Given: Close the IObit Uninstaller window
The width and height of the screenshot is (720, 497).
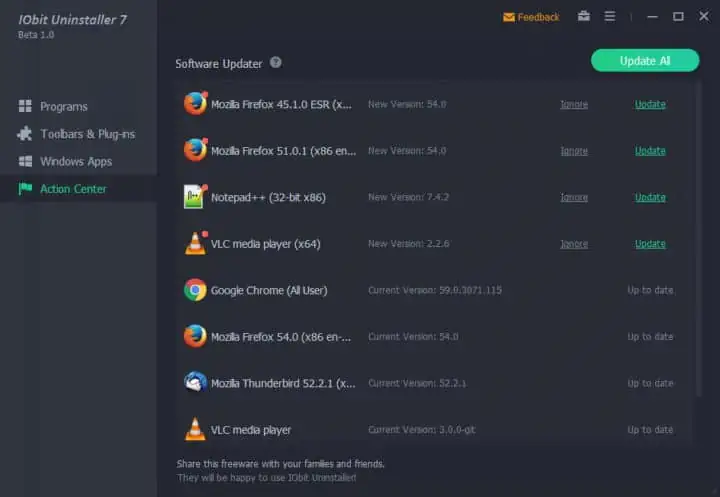Looking at the screenshot, I should click(704, 17).
